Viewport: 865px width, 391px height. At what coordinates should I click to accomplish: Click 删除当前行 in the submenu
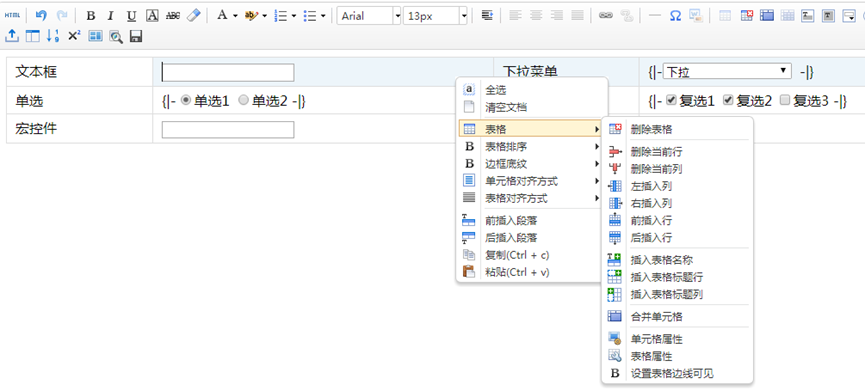(x=677, y=152)
